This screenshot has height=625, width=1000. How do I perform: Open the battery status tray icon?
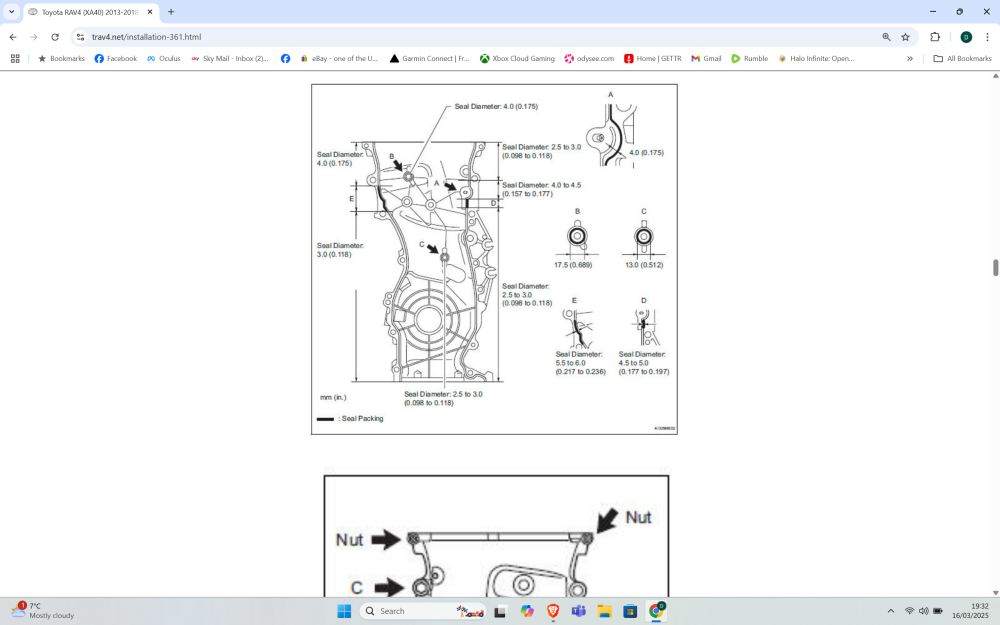point(938,611)
